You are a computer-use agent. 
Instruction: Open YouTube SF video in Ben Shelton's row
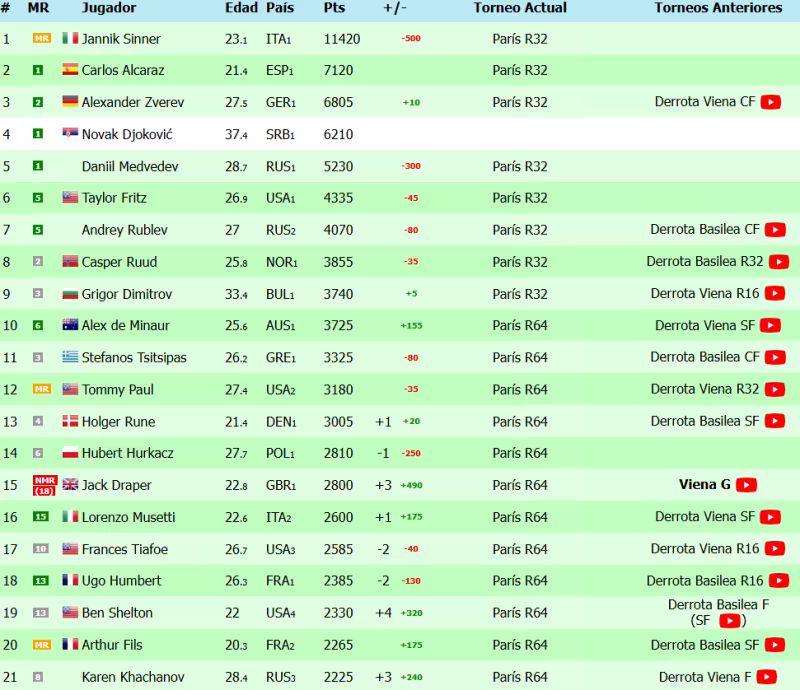point(729,621)
